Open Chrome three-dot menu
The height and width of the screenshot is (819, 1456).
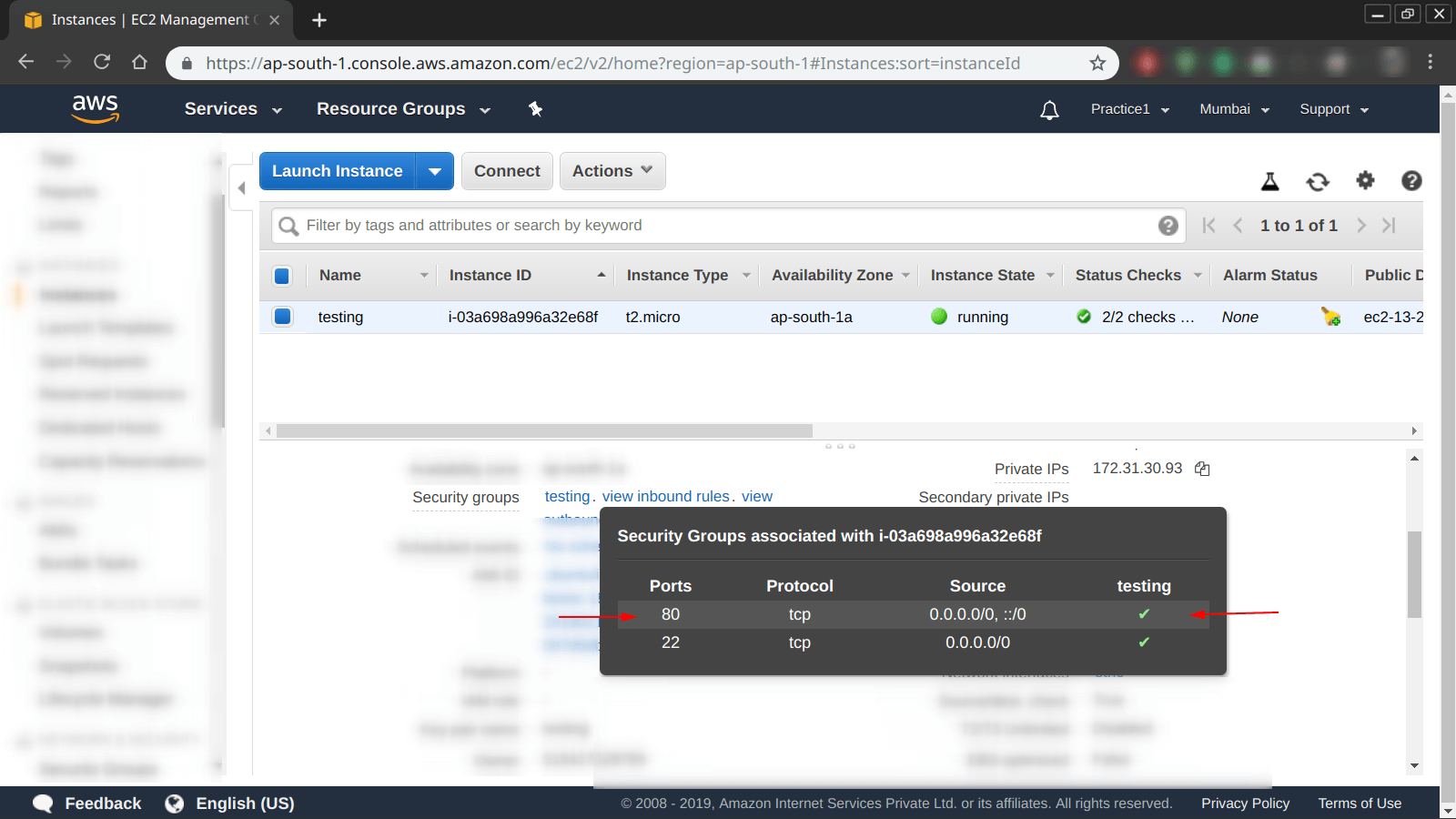(1430, 62)
